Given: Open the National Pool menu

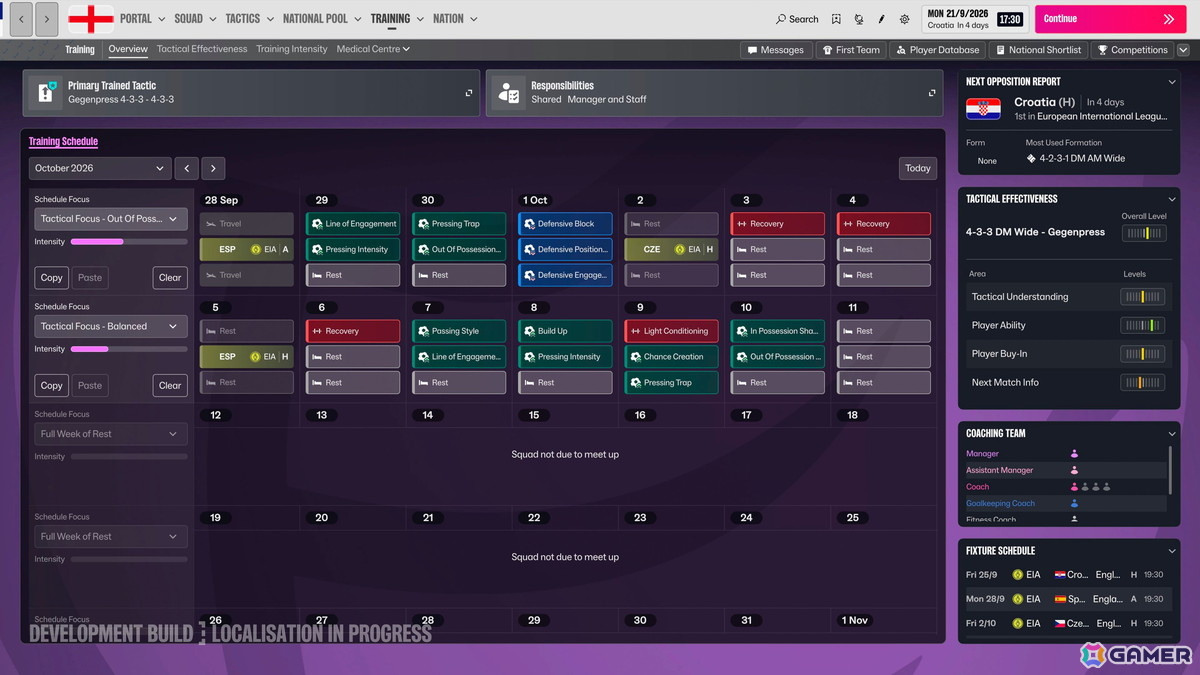Looking at the screenshot, I should tap(322, 19).
